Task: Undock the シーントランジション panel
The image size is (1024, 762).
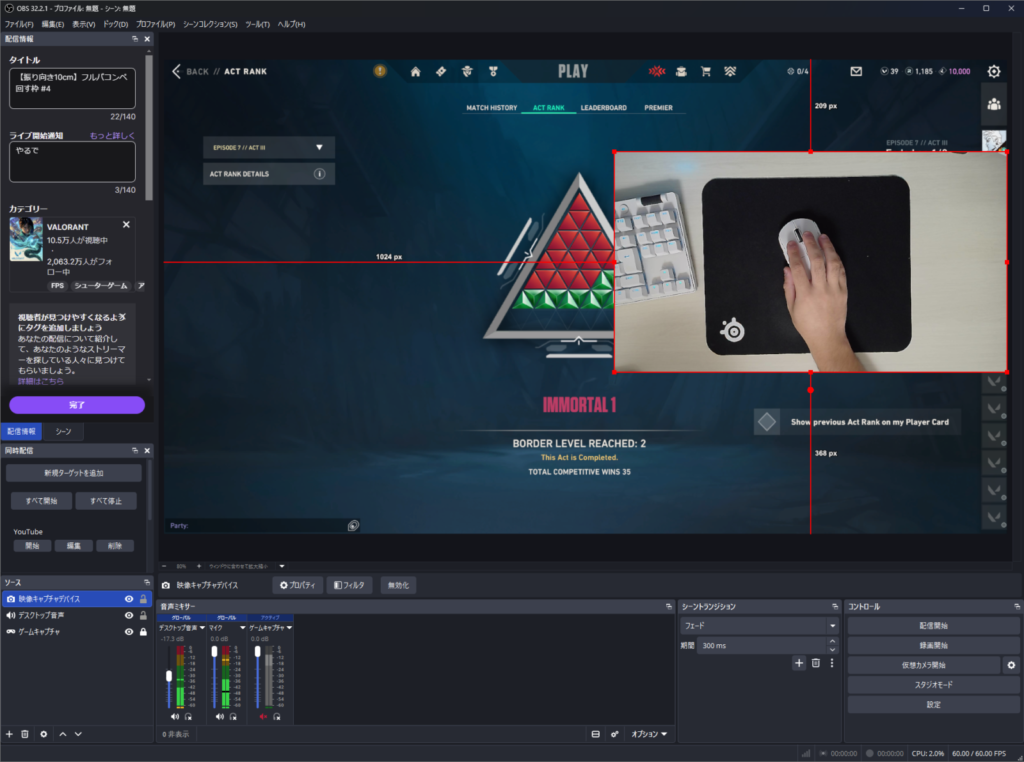Action: click(835, 606)
